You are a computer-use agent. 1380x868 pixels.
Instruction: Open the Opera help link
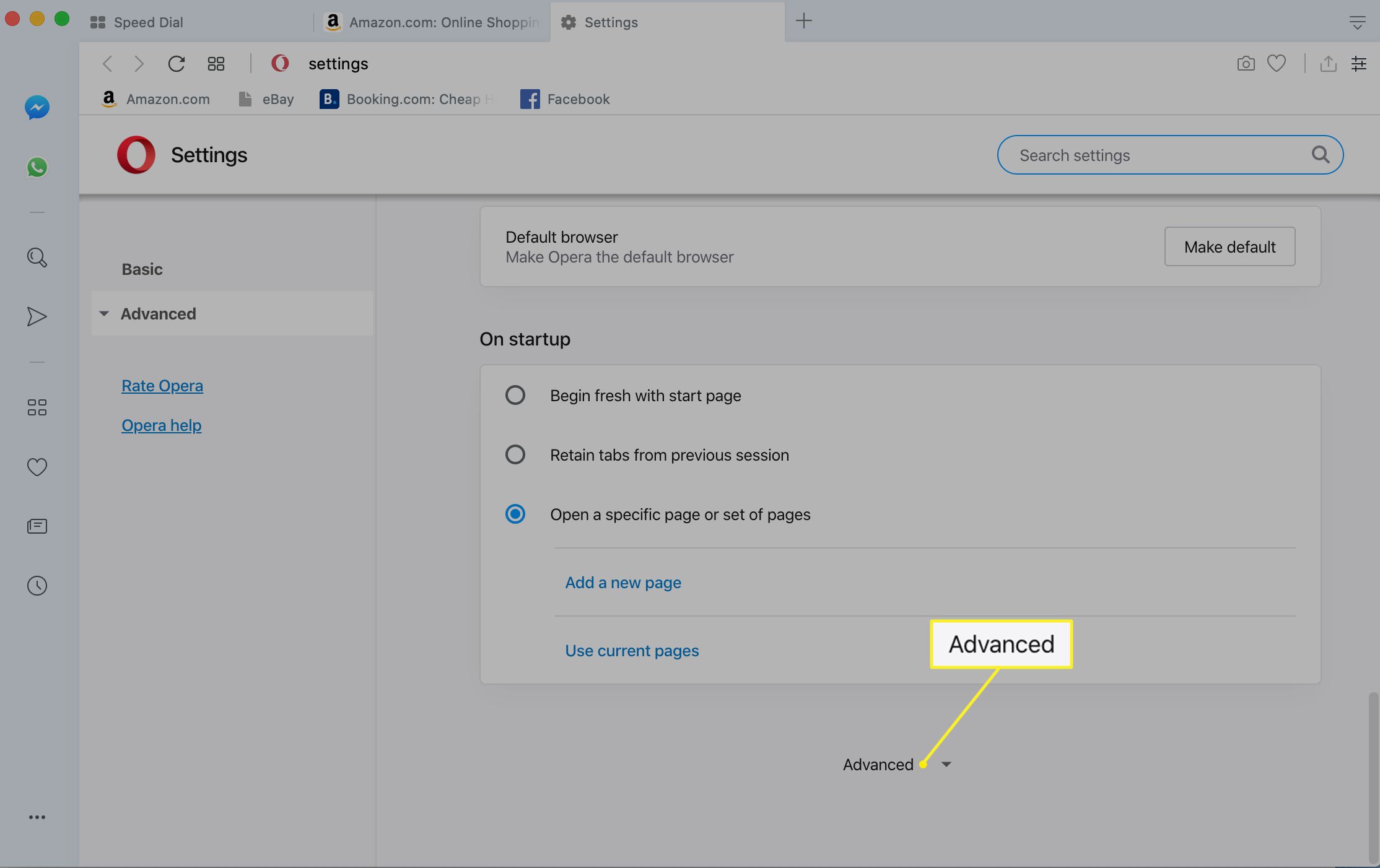coord(161,425)
